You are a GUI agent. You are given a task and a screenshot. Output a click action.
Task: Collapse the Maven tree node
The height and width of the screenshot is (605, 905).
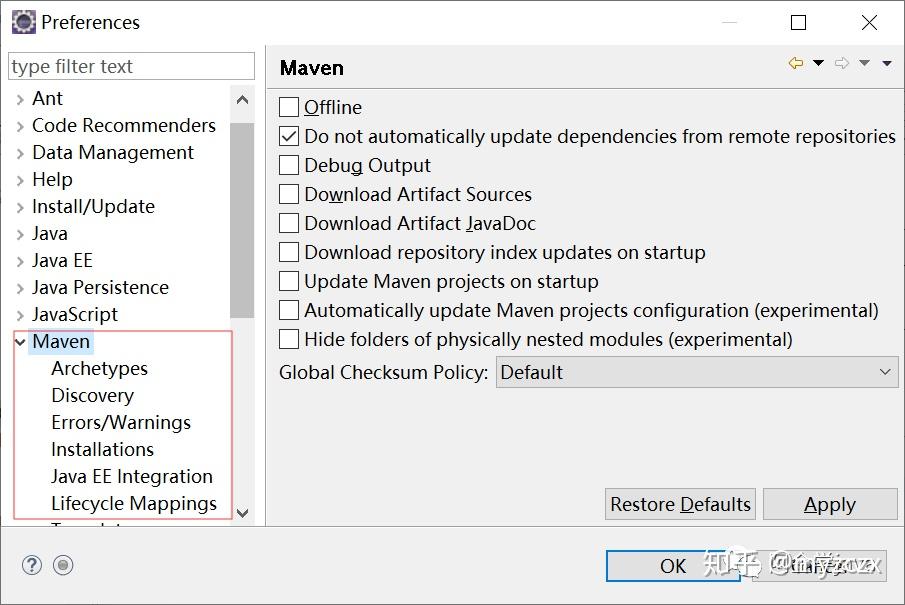coord(20,342)
